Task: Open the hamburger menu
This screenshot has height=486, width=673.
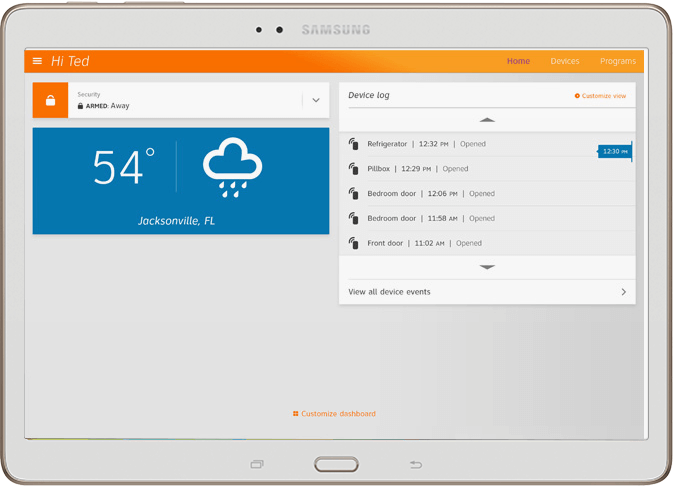Action: [x=38, y=61]
